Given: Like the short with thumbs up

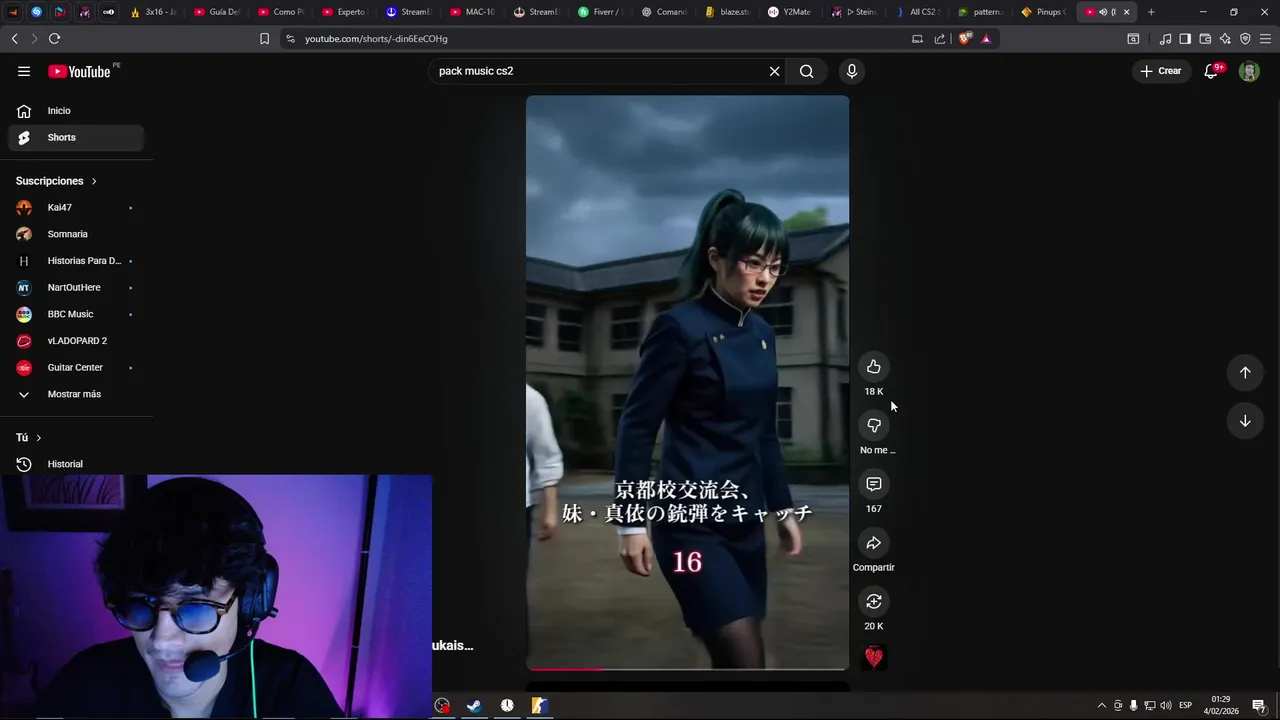Looking at the screenshot, I should [874, 367].
